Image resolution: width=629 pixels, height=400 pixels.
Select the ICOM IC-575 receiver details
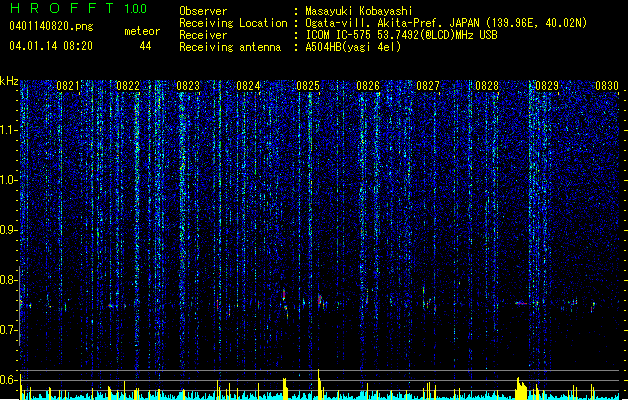pyautogui.click(x=401, y=35)
